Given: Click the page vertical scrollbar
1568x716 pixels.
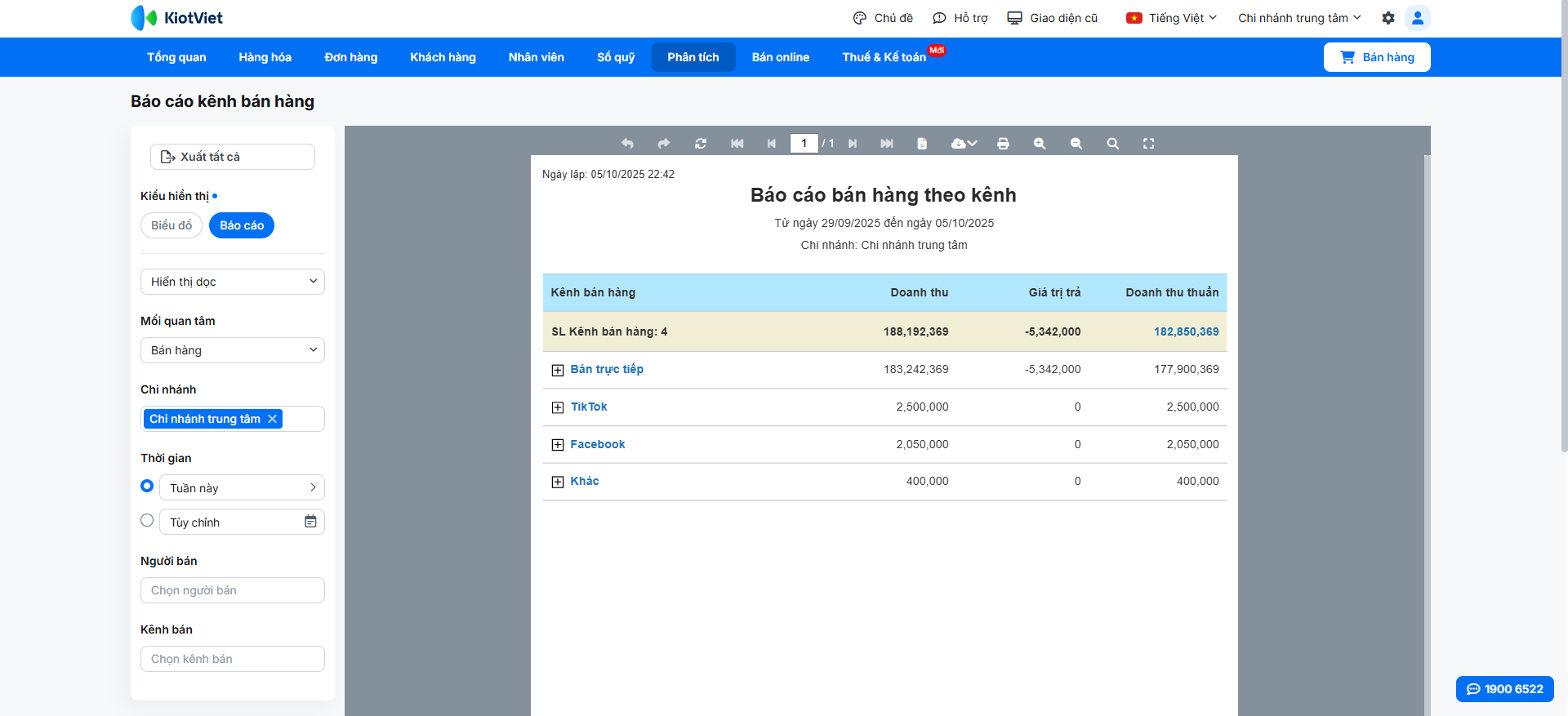Looking at the screenshot, I should pyautogui.click(x=1564, y=226).
